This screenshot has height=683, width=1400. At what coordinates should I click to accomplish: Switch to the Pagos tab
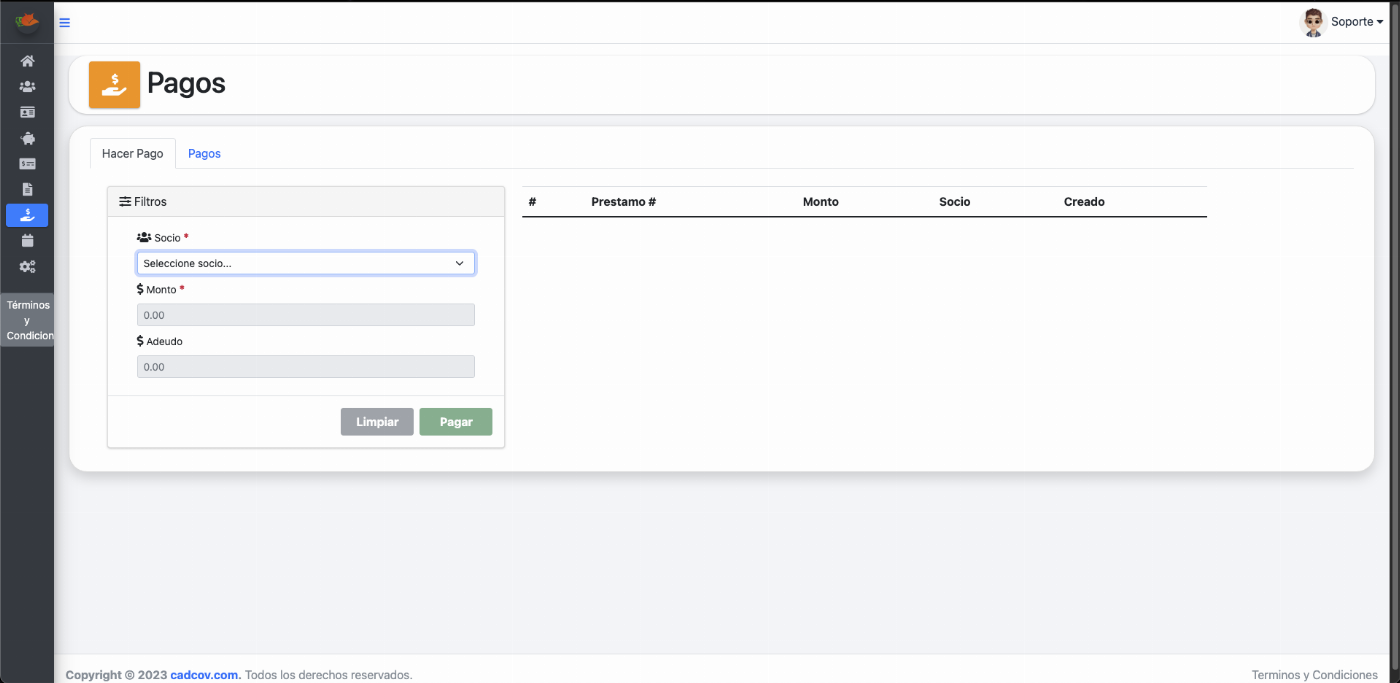click(x=204, y=154)
